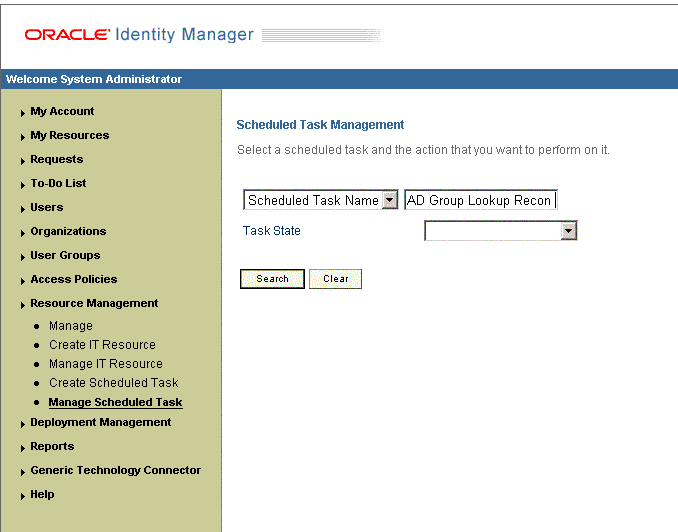Select the Resource Management menu heading
Image resolution: width=678 pixels, height=532 pixels.
click(94, 304)
